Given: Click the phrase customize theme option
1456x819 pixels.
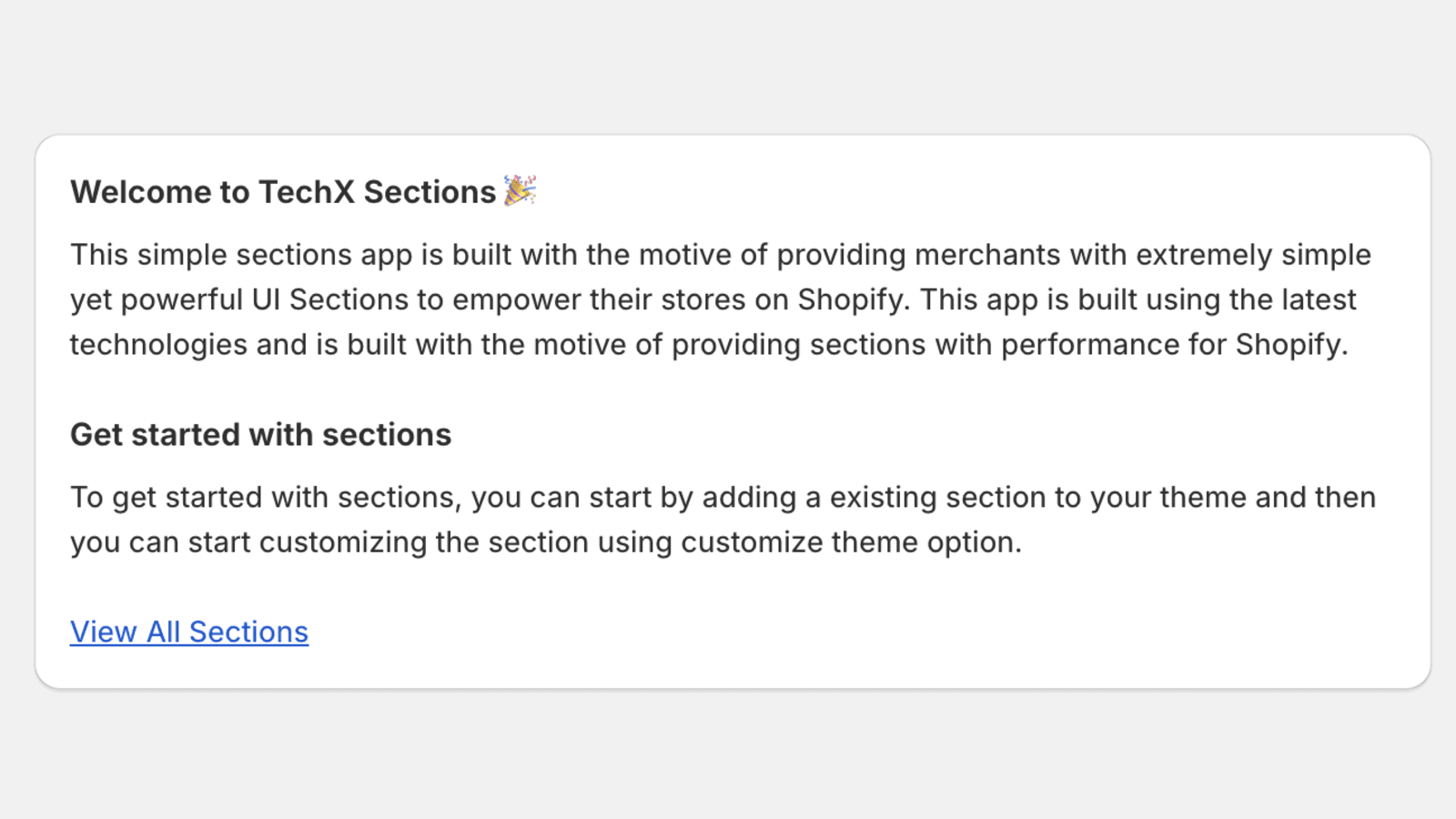Looking at the screenshot, I should click(x=850, y=542).
